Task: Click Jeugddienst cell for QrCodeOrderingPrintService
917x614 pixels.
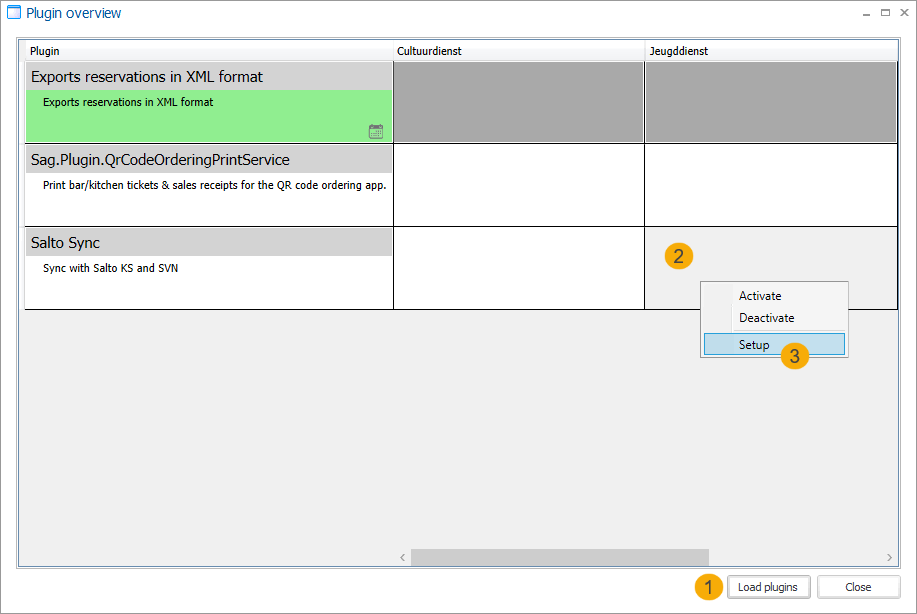Action: point(770,185)
